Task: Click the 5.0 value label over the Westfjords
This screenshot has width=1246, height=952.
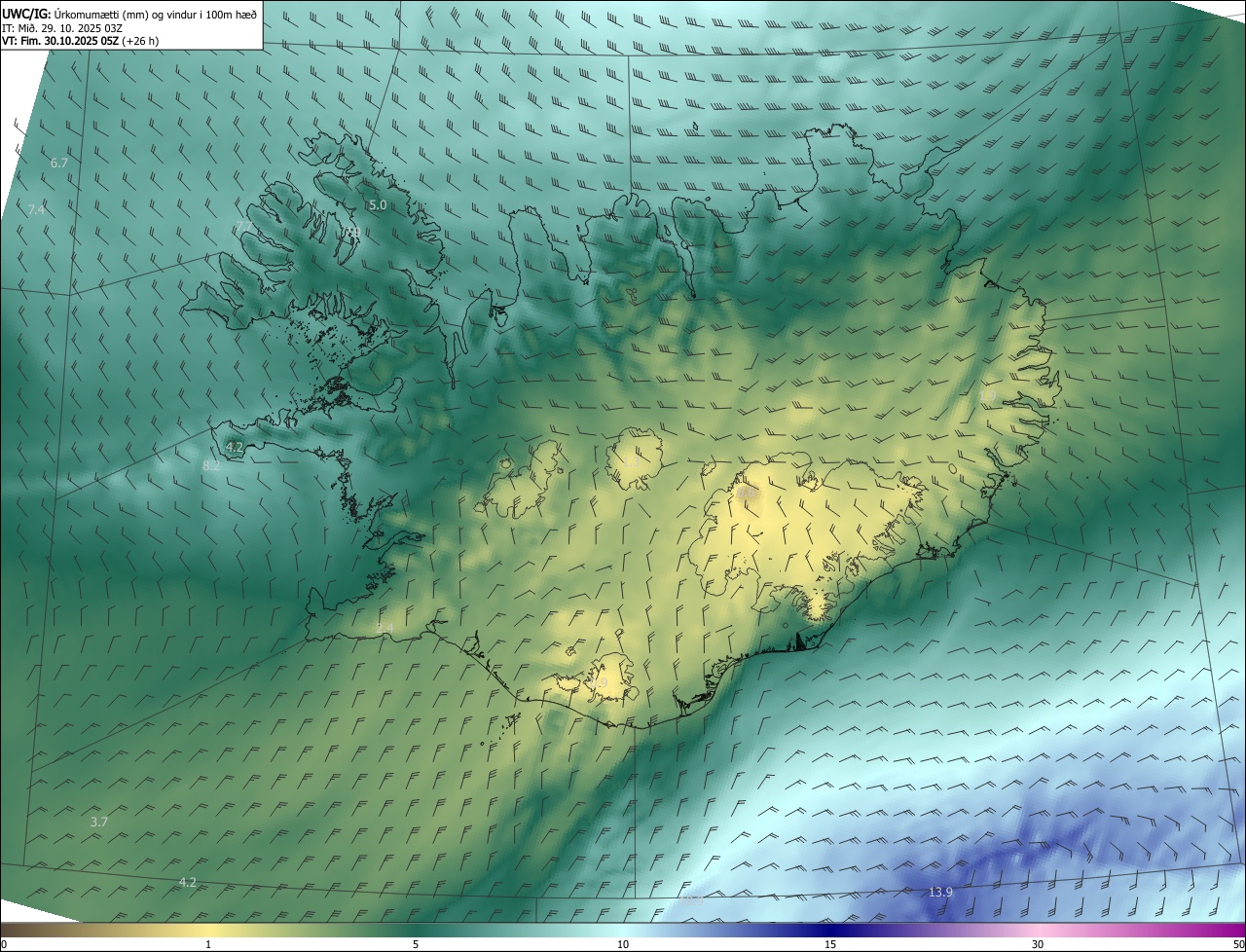Action: coord(378,205)
